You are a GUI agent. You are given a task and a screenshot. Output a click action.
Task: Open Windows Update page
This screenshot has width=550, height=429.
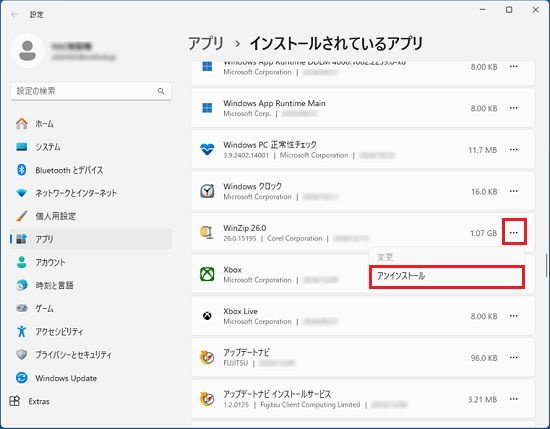tap(91, 378)
